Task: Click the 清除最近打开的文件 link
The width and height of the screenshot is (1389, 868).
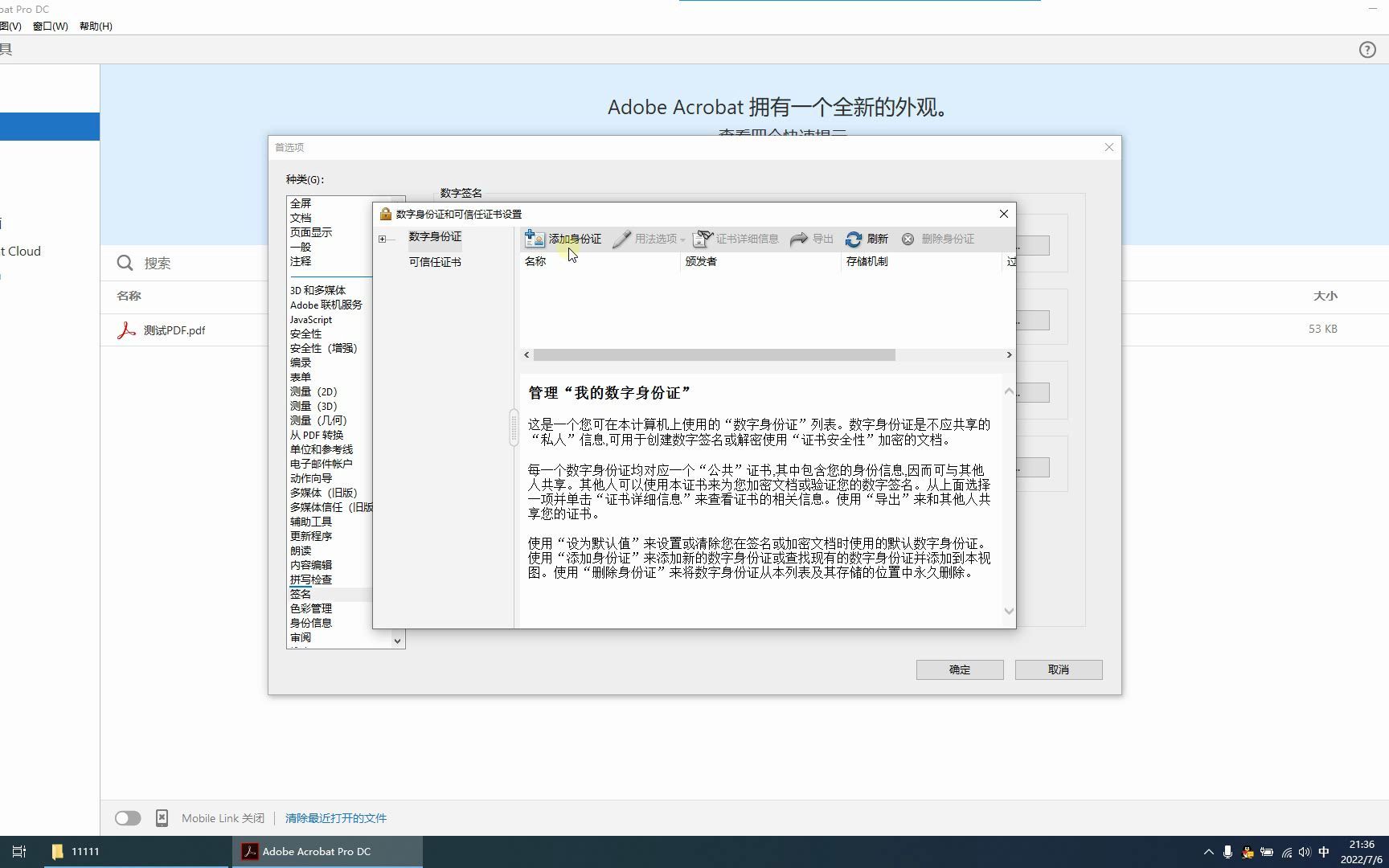Action: tap(336, 818)
